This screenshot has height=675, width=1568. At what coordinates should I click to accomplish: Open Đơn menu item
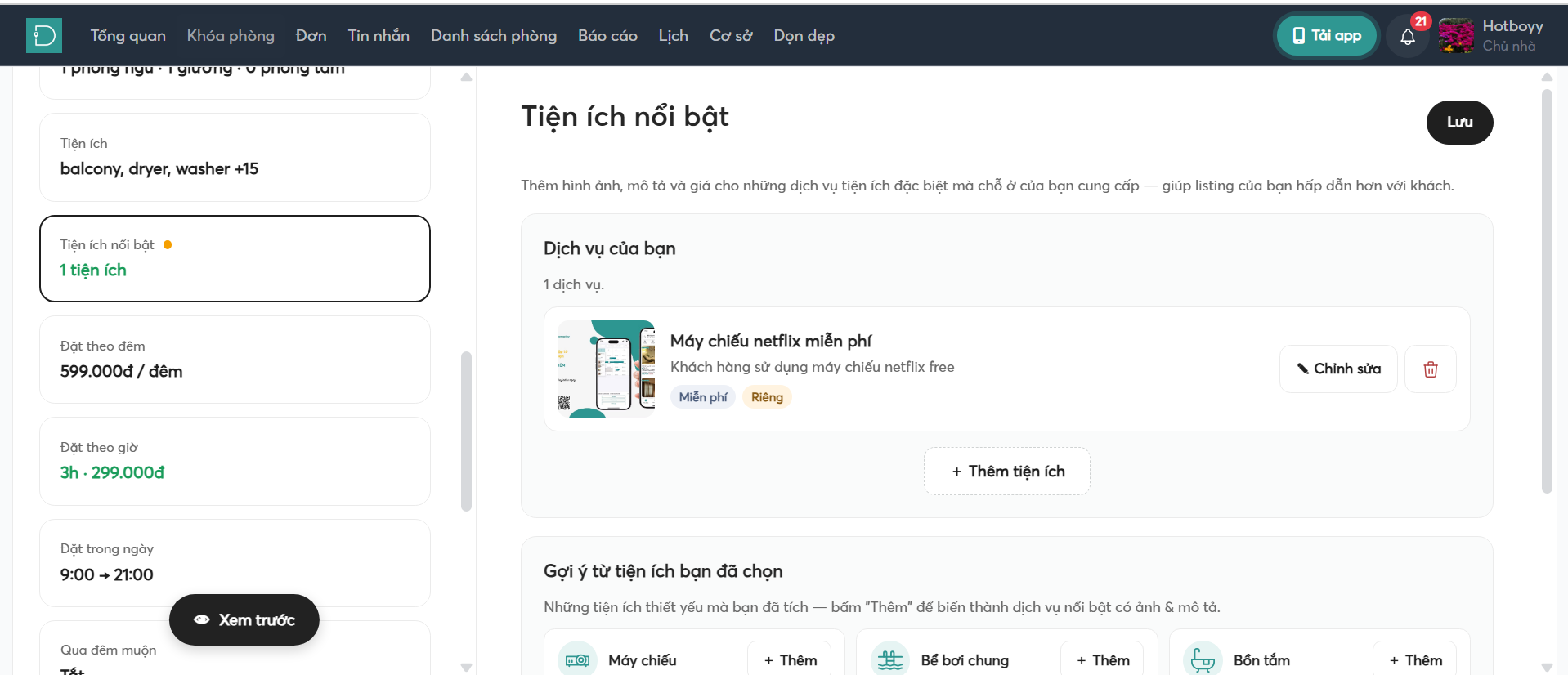[x=311, y=36]
